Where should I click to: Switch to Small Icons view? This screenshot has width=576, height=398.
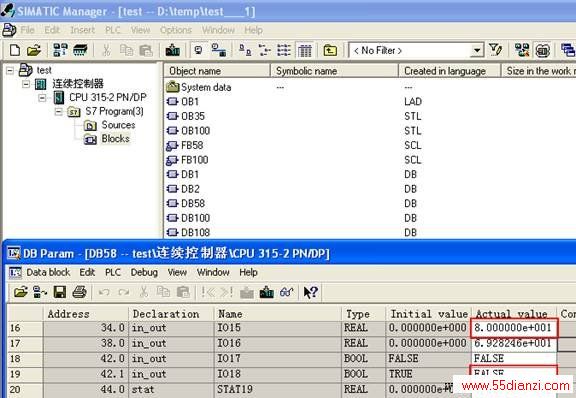(x=264, y=50)
